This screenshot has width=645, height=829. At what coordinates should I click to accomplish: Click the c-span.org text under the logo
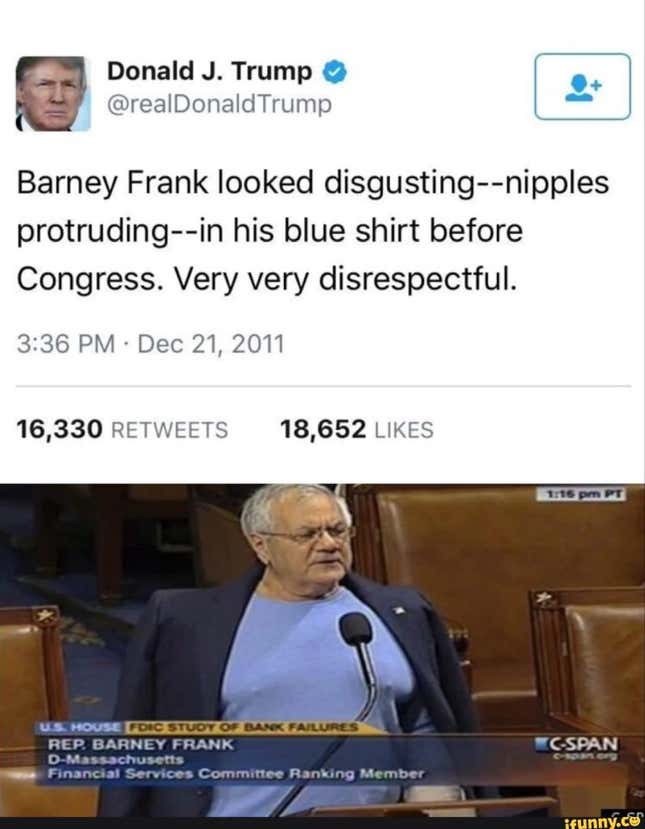pyautogui.click(x=585, y=757)
